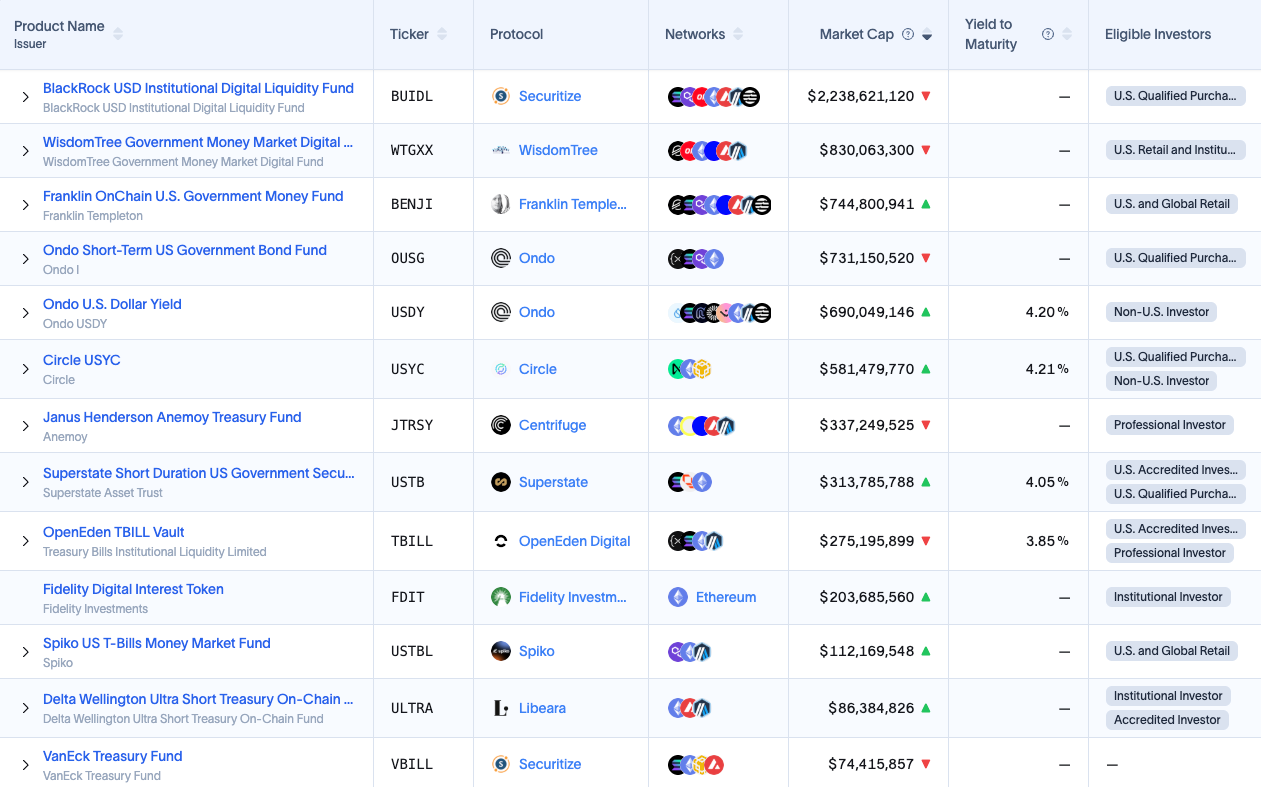Screen dimensions: 1261x787
Task: Open Ondo U.S. Dollar Yield product
Action: (112, 304)
